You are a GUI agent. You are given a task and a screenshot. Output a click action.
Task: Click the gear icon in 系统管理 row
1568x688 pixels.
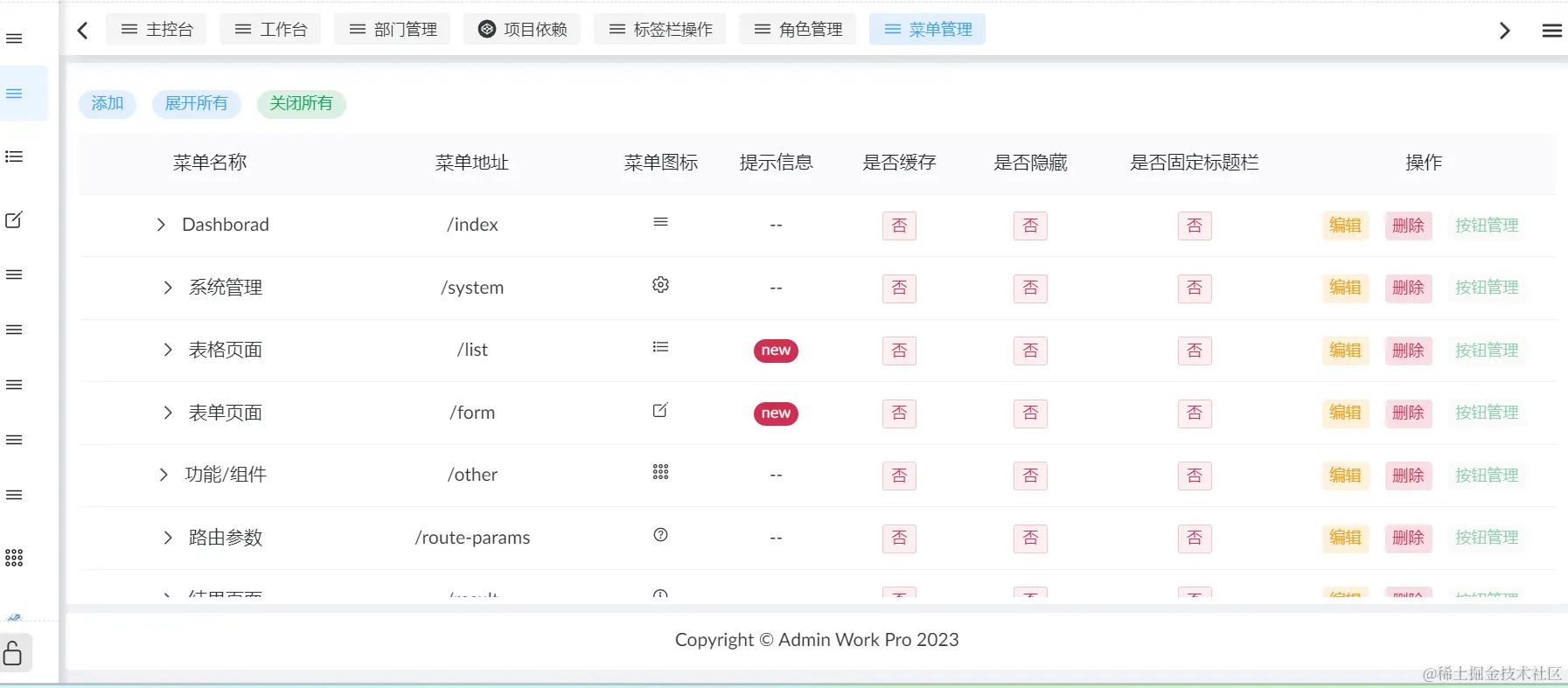pos(660,285)
